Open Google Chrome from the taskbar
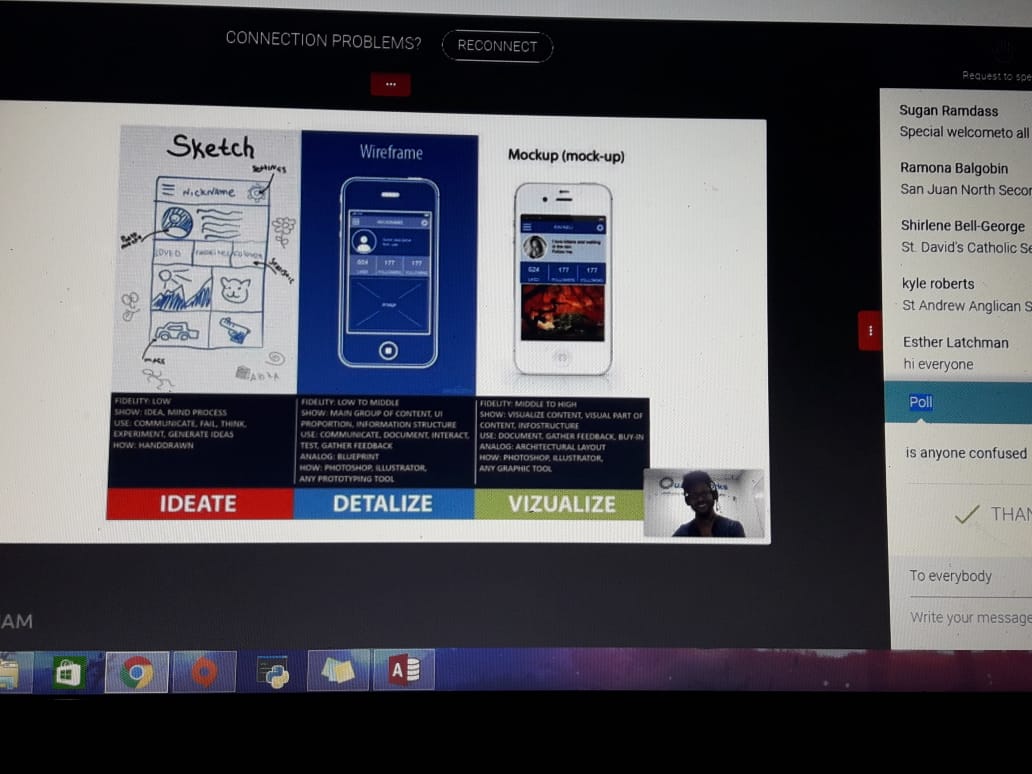Viewport: 1032px width, 774px height. (137, 672)
